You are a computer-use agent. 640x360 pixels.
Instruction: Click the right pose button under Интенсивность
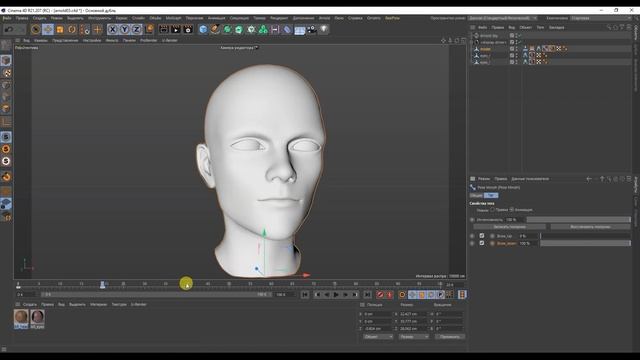[590, 227]
